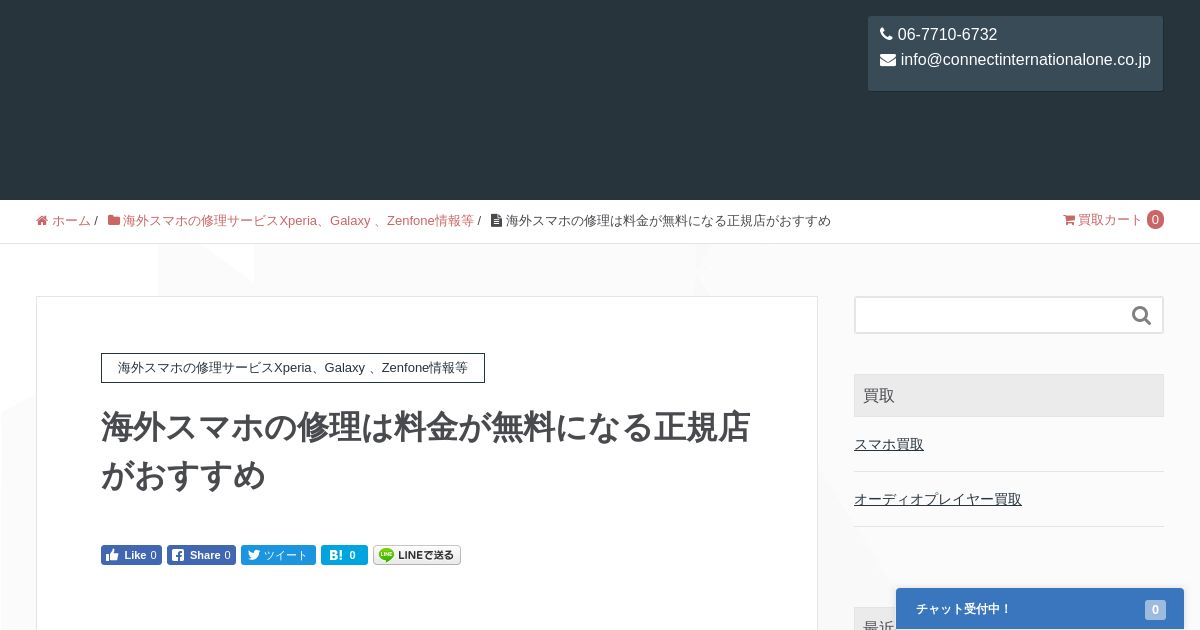This screenshot has height=630, width=1200.
Task: Click the Twitter ツイート button
Action: pos(278,555)
